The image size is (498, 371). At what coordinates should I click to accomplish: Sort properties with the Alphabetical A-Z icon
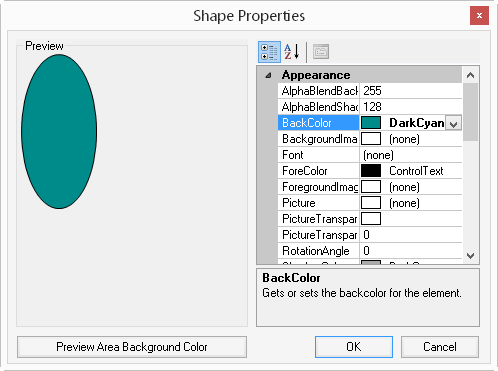coord(292,52)
